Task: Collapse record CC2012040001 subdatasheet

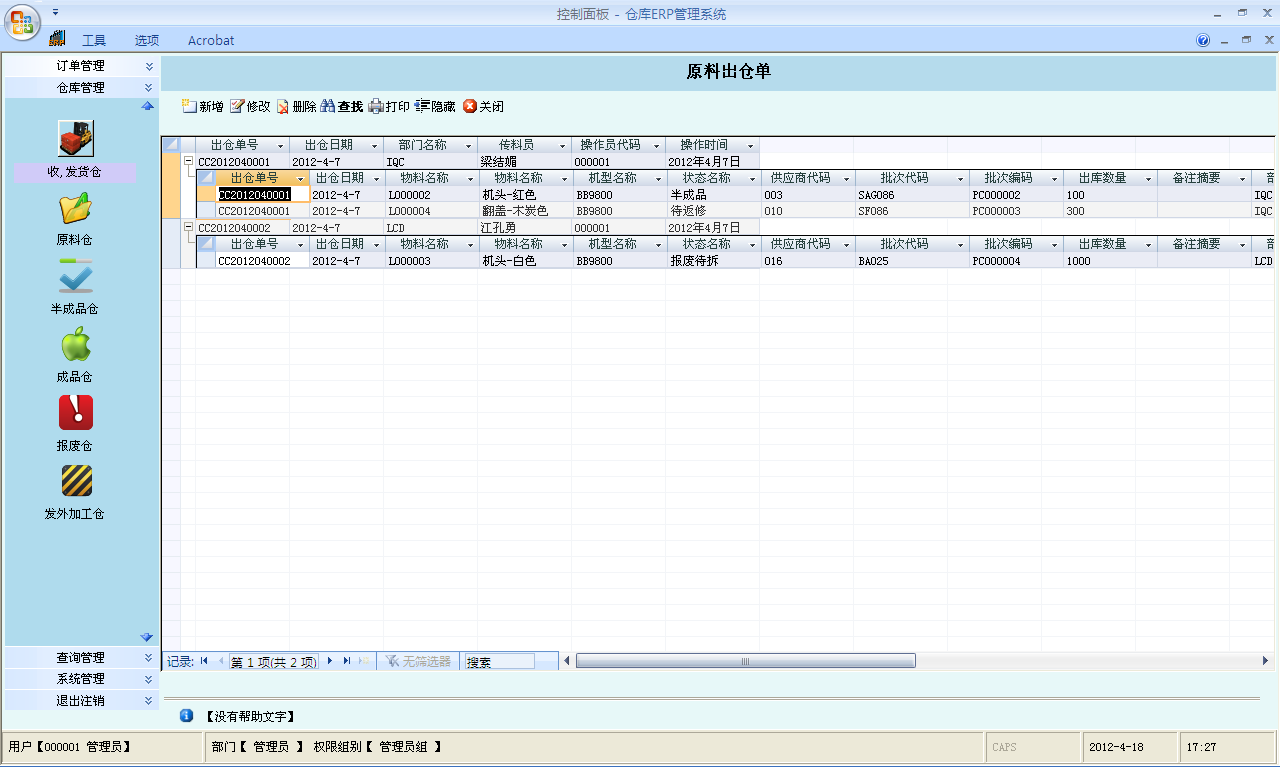Action: 188,161
